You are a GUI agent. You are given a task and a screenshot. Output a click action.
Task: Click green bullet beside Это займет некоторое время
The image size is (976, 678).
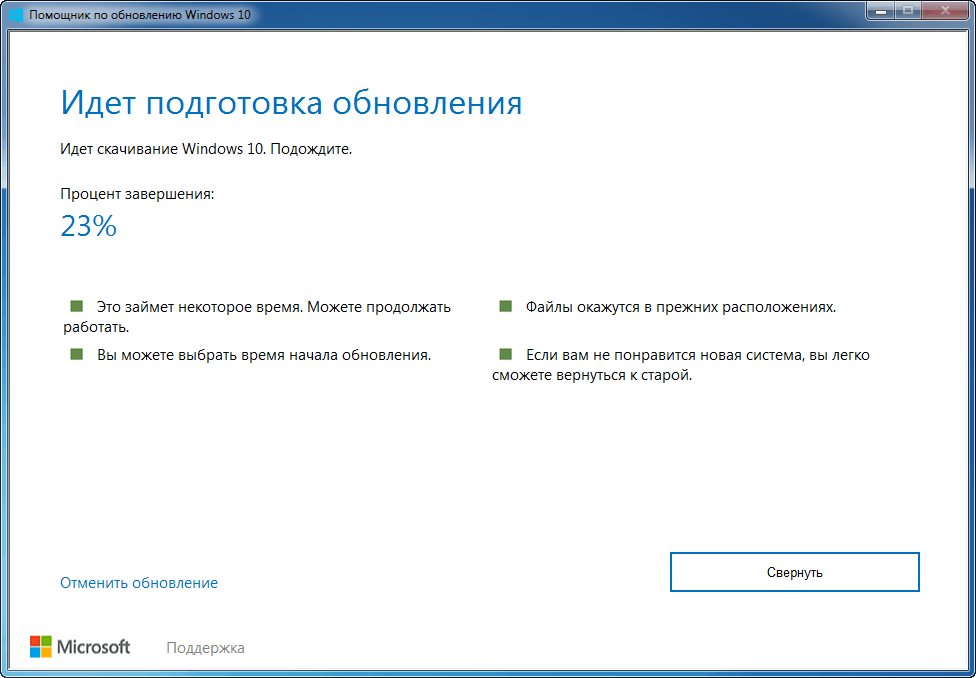point(77,306)
